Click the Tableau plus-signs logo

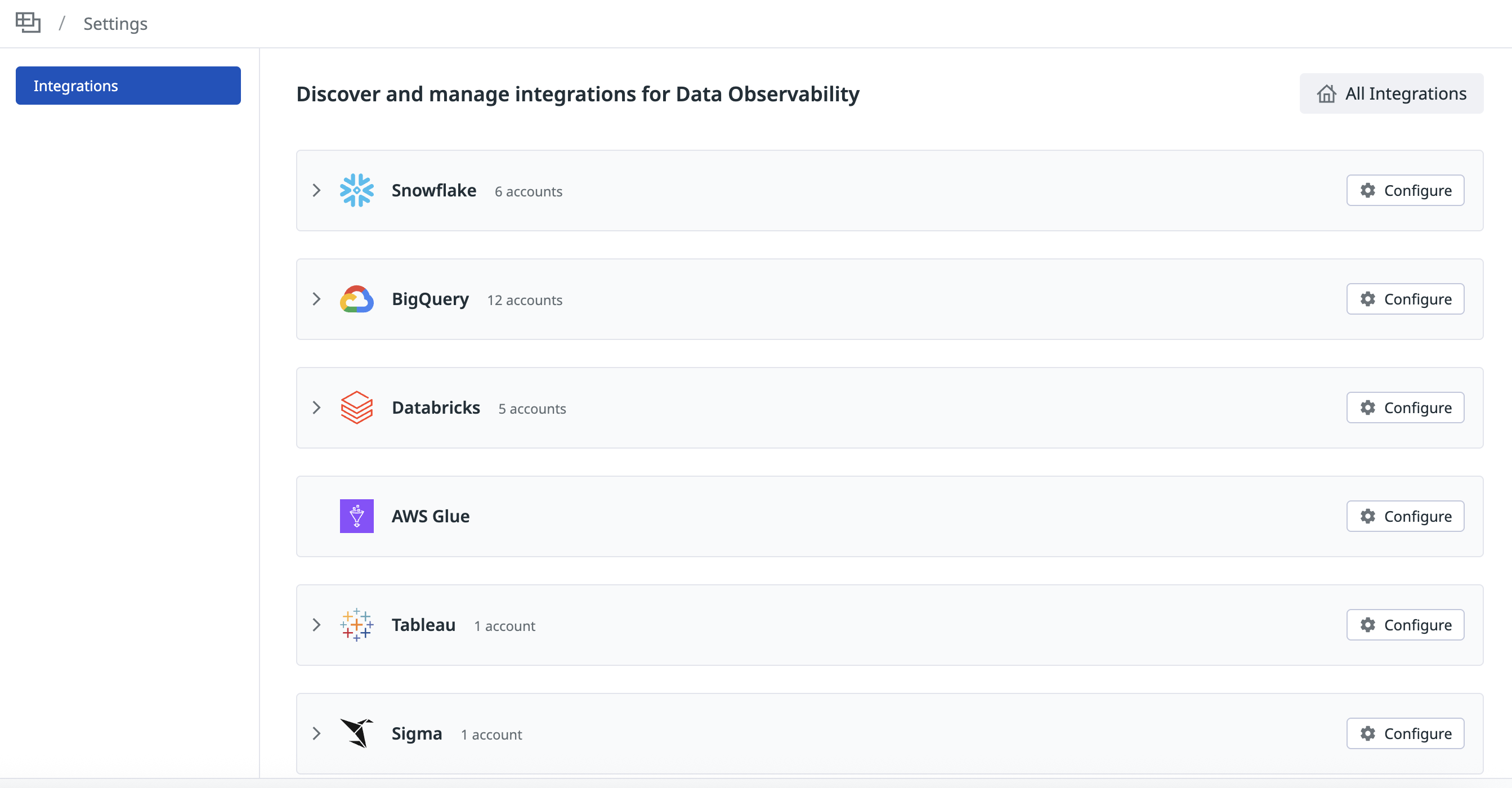[356, 625]
